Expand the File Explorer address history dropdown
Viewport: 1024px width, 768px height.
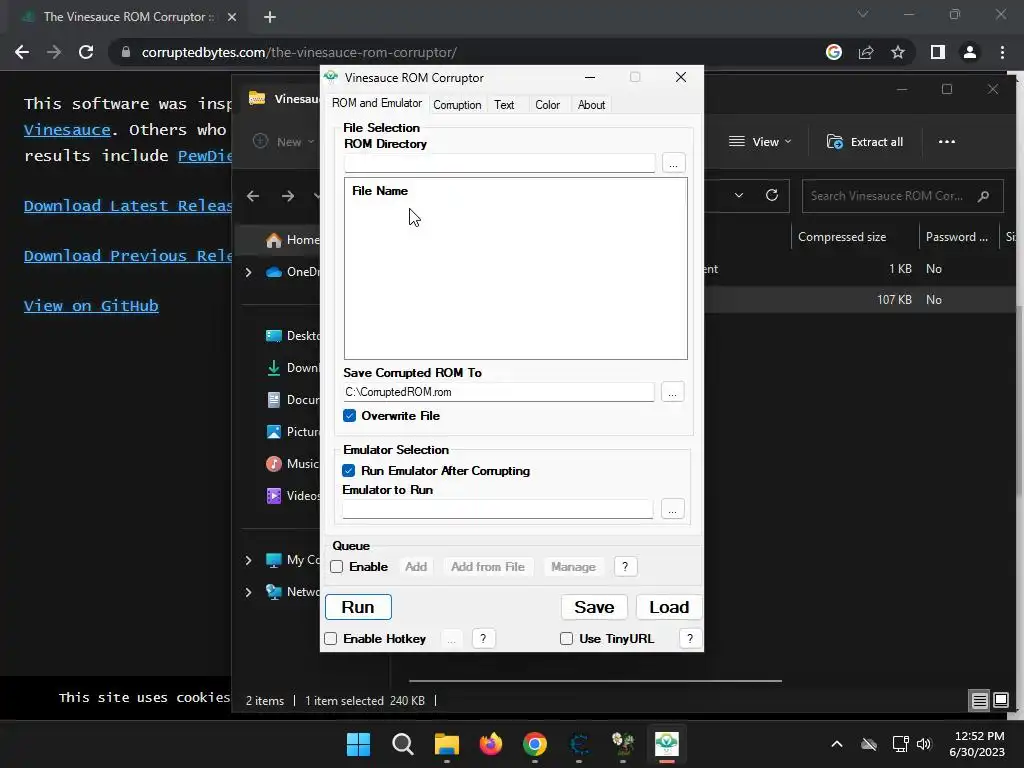click(739, 195)
